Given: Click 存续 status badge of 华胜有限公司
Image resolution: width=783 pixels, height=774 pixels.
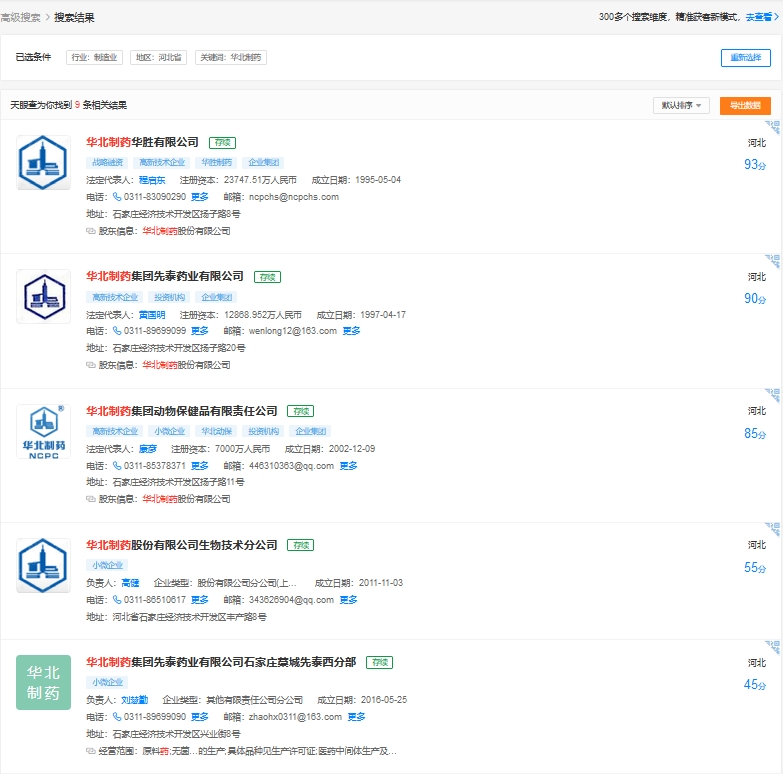Looking at the screenshot, I should [222, 143].
